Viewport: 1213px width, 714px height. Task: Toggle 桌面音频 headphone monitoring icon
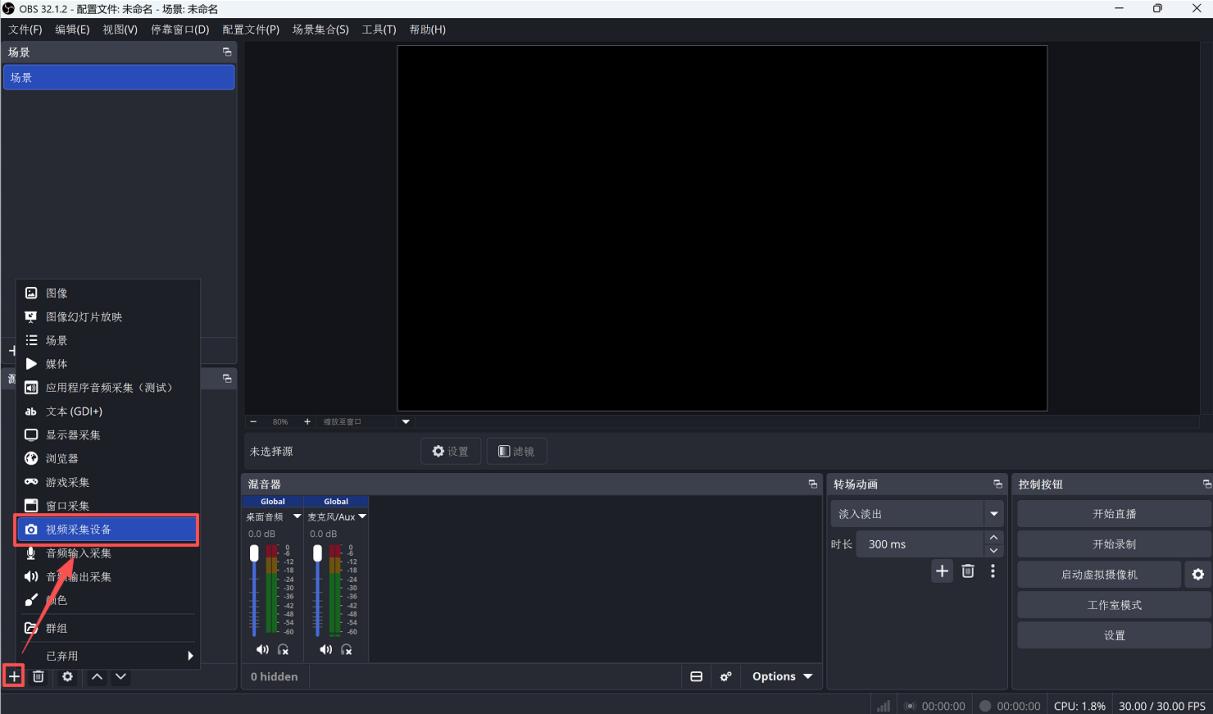pyautogui.click(x=283, y=649)
